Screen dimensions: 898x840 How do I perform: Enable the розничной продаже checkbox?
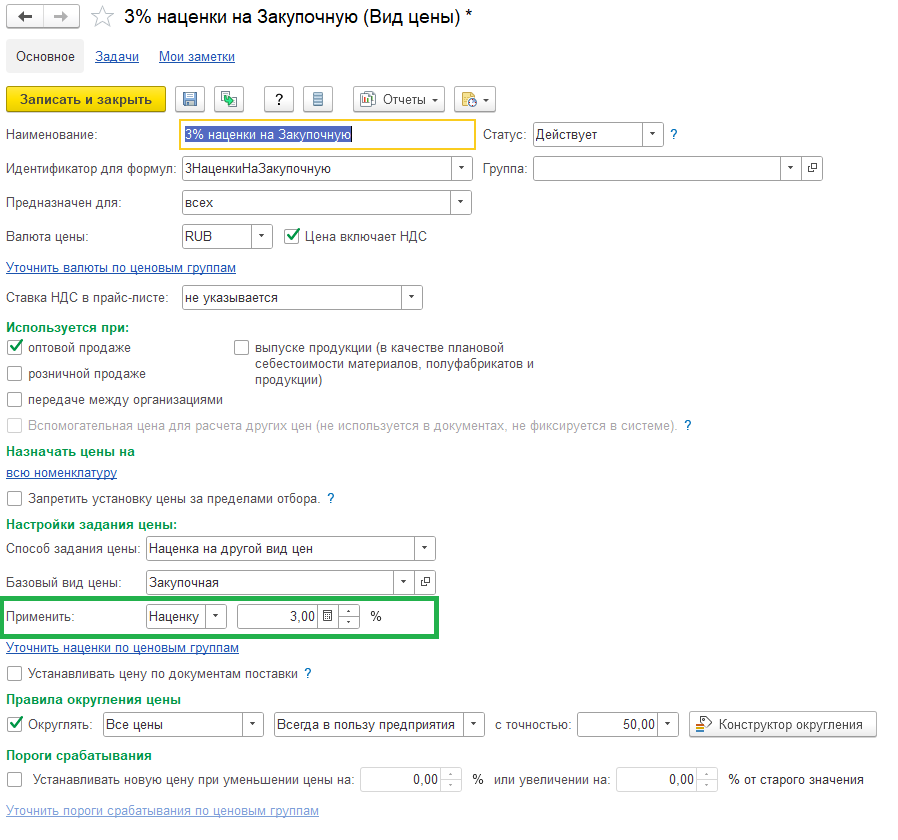[x=14, y=373]
